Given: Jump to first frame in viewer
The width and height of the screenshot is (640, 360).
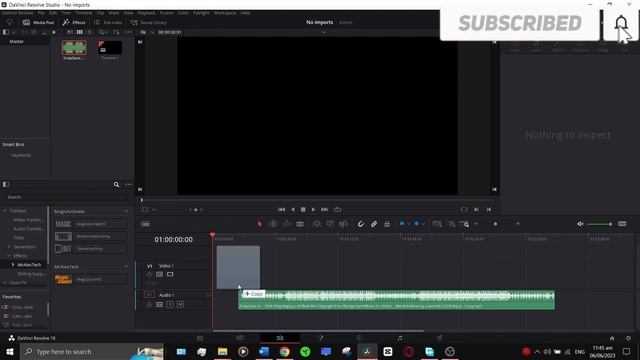Looking at the screenshot, I should [281, 209].
